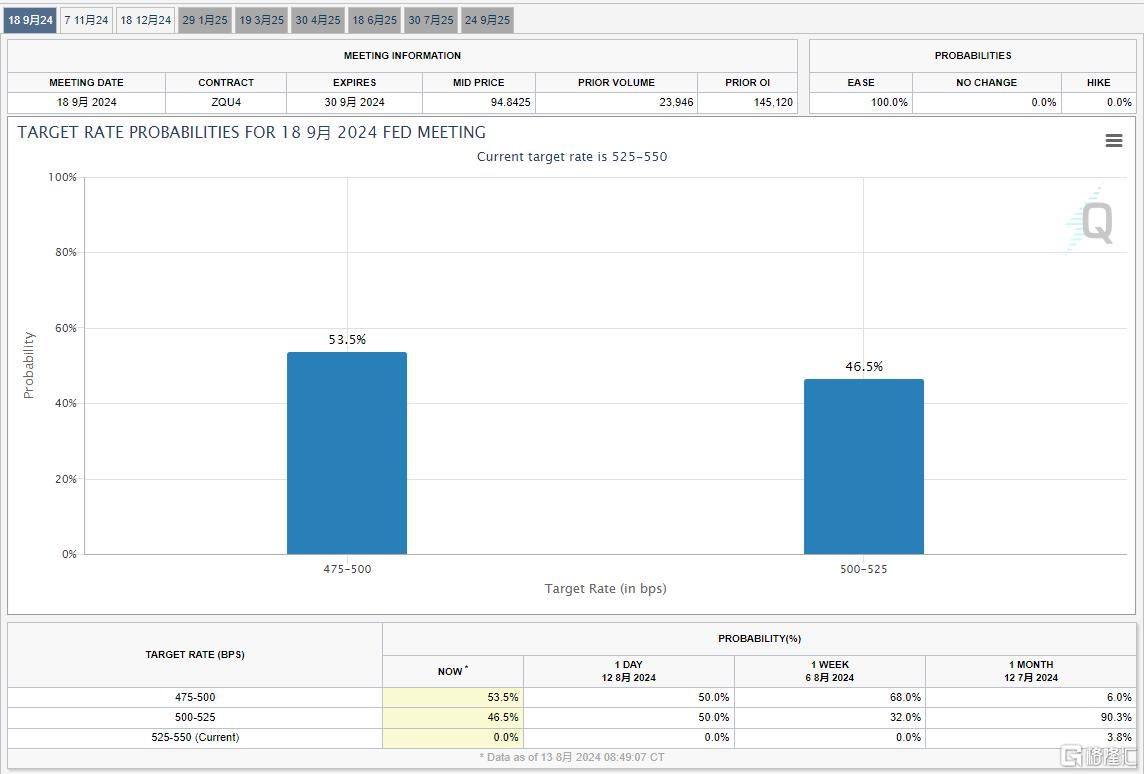
Task: Select the 24 9月25 meeting tab
Action: pyautogui.click(x=487, y=20)
